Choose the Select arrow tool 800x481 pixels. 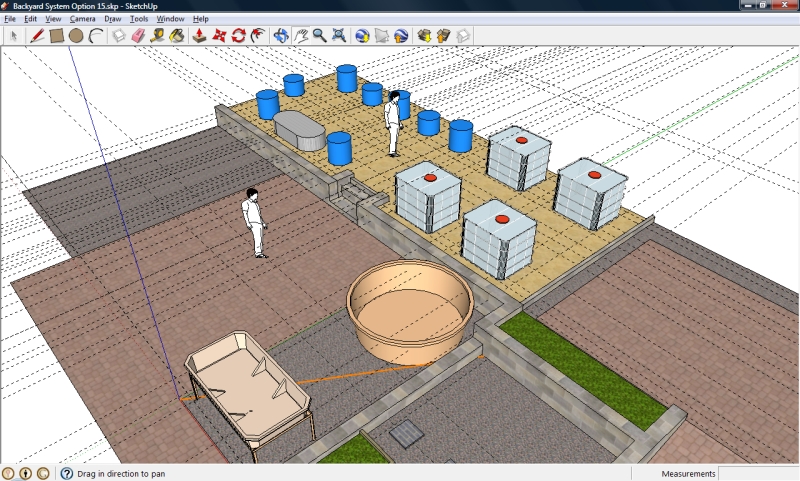[13, 35]
